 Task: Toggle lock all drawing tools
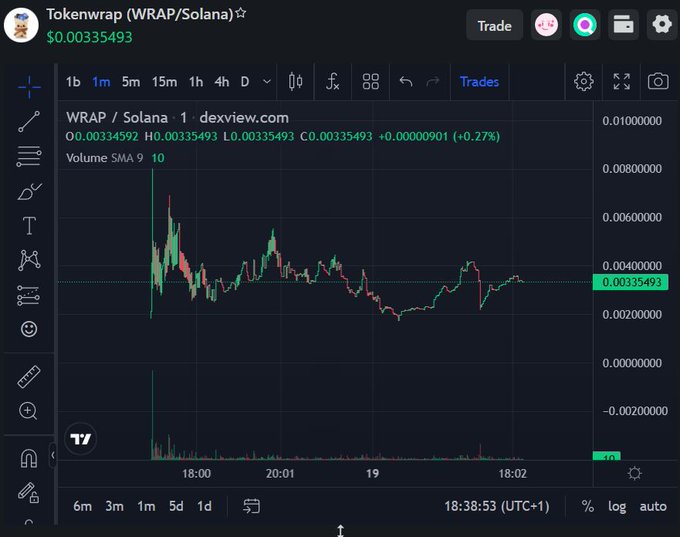coord(28,493)
